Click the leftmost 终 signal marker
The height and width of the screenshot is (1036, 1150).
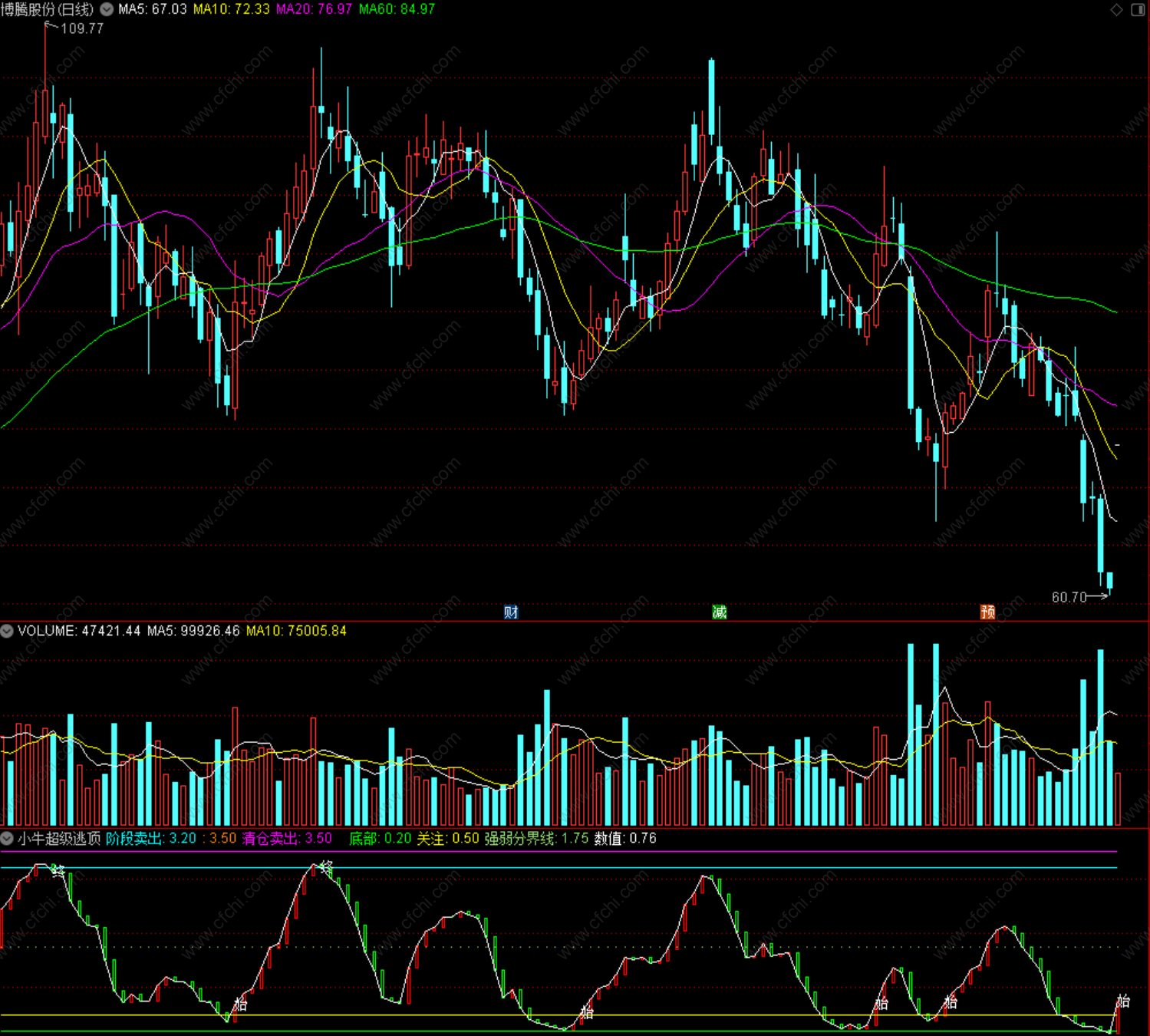point(58,869)
